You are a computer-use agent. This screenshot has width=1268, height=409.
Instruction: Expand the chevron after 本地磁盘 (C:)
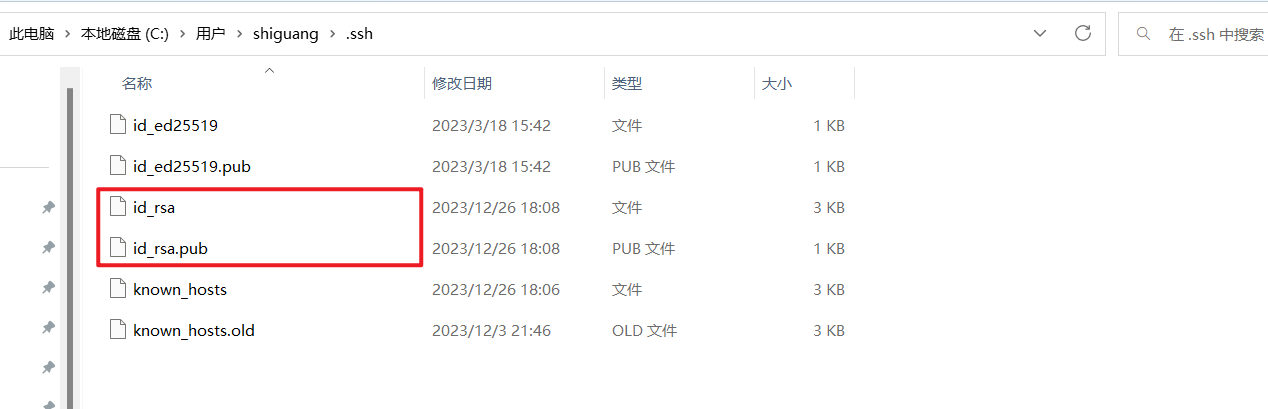pos(182,34)
